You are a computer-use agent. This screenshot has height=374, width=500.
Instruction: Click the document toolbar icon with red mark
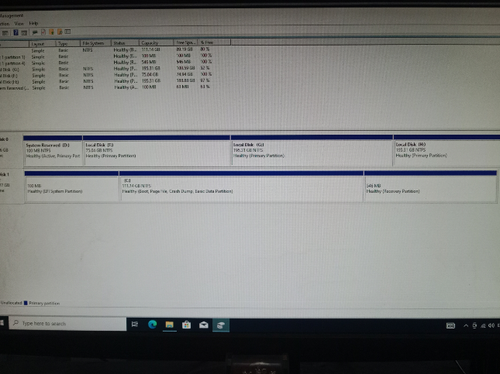pyautogui.click(x=43, y=32)
